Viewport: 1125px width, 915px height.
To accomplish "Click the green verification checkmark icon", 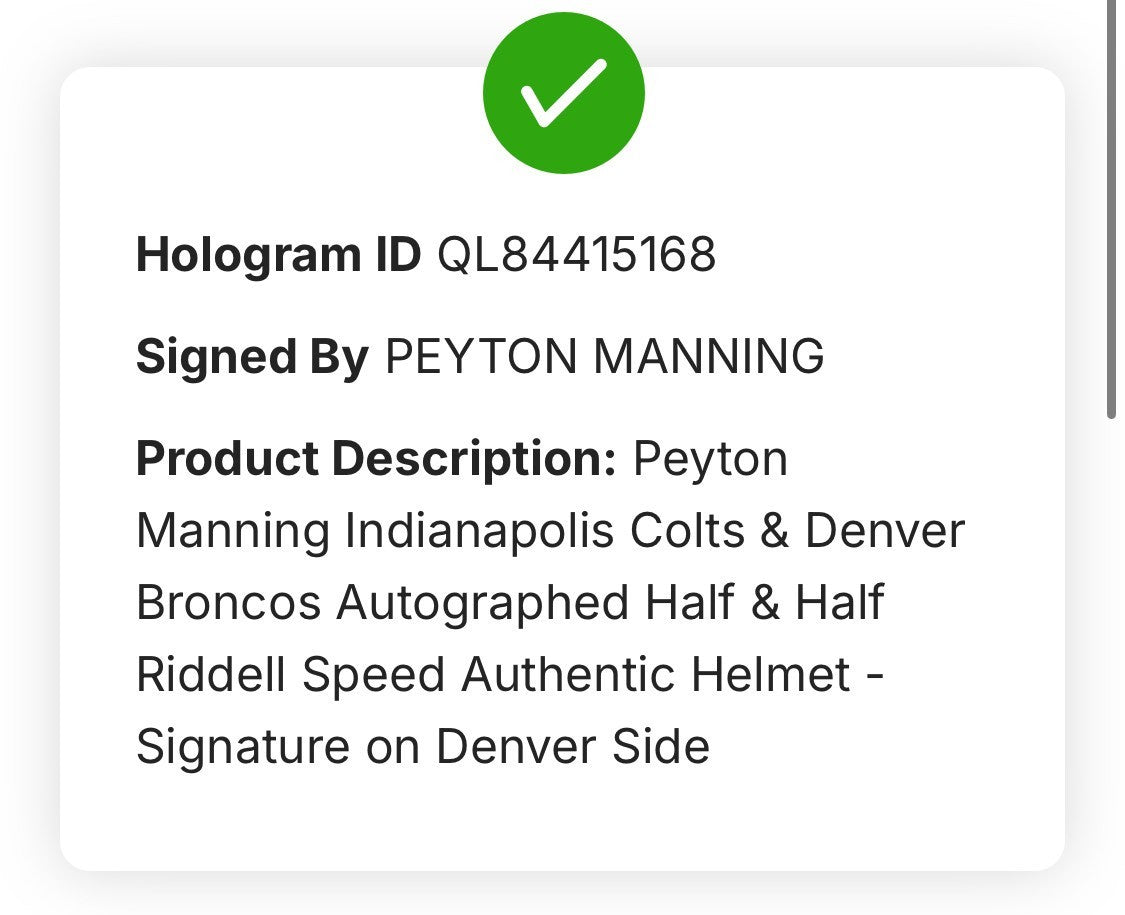I will click(x=563, y=93).
